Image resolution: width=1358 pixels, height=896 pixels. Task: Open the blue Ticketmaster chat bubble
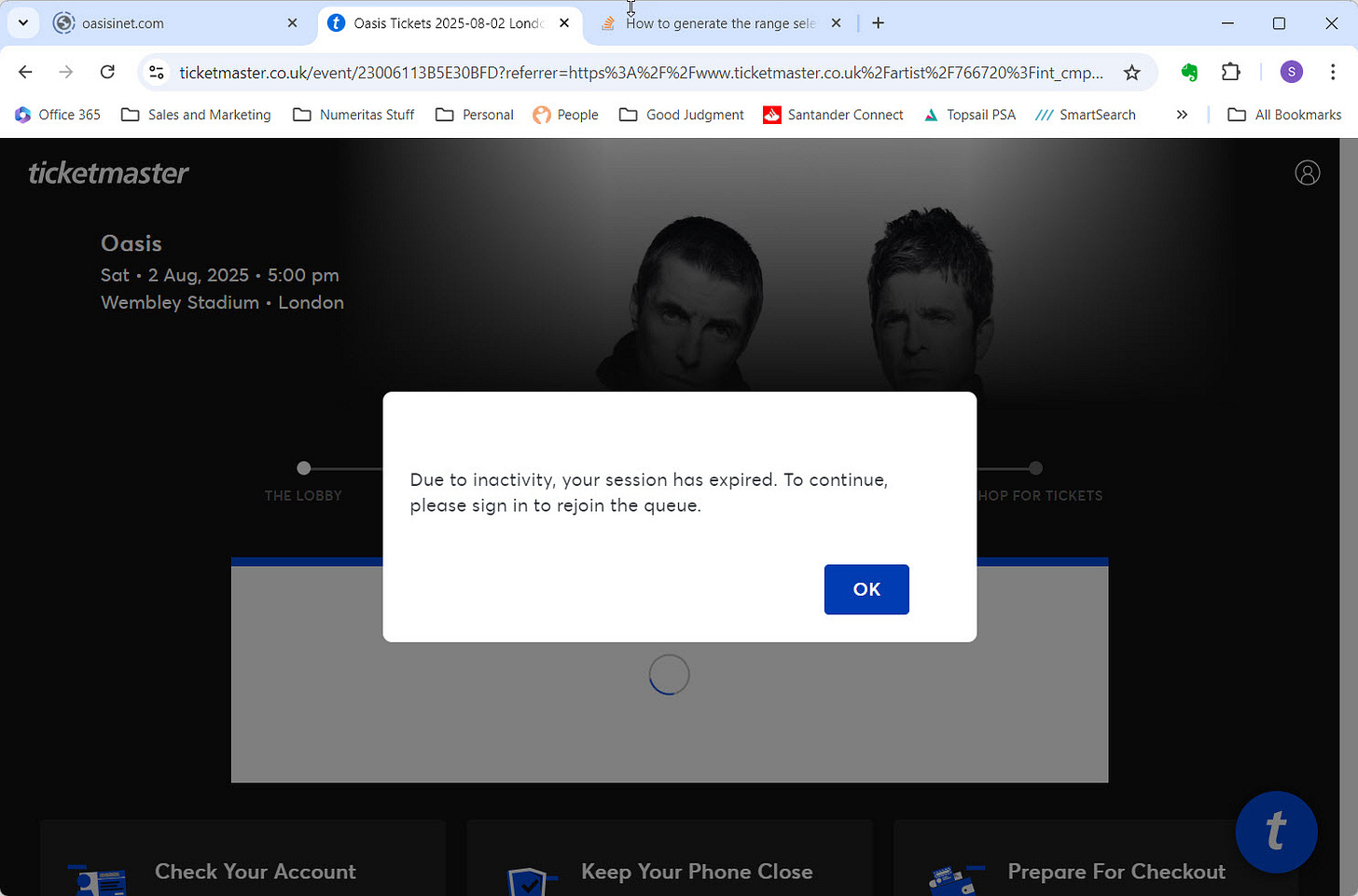point(1276,832)
